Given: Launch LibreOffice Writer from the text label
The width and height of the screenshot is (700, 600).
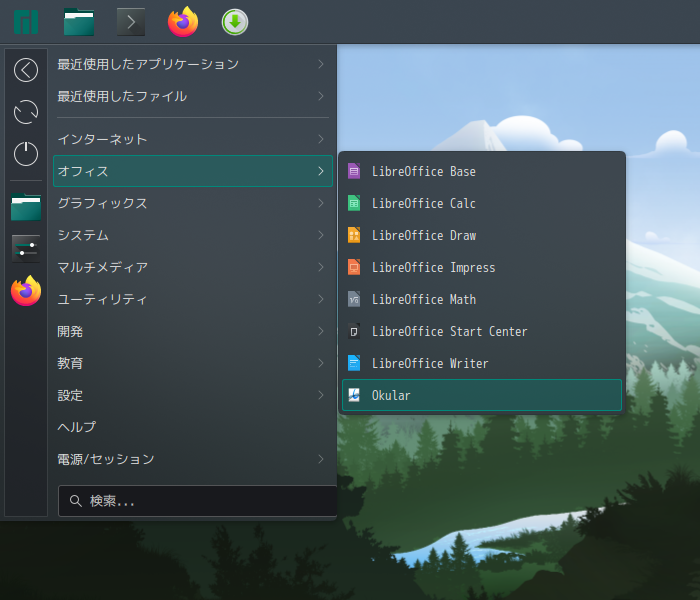Looking at the screenshot, I should (430, 363).
